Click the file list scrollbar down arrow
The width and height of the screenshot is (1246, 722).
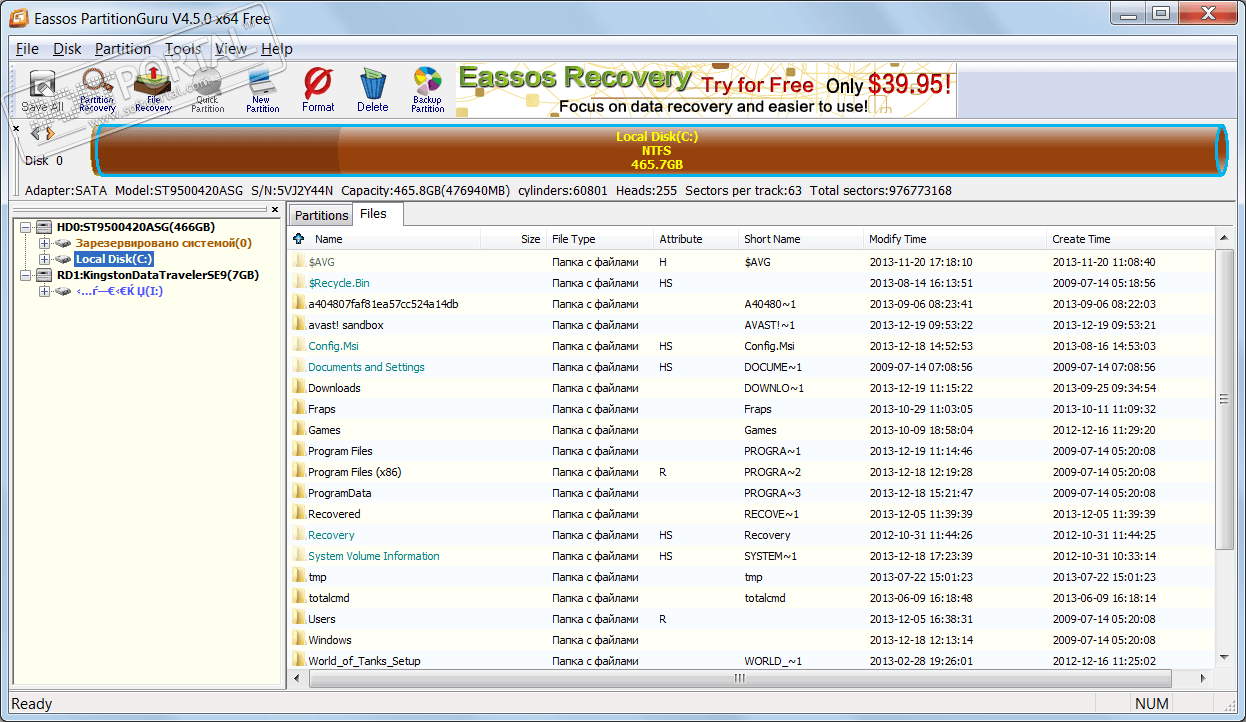pos(1224,658)
